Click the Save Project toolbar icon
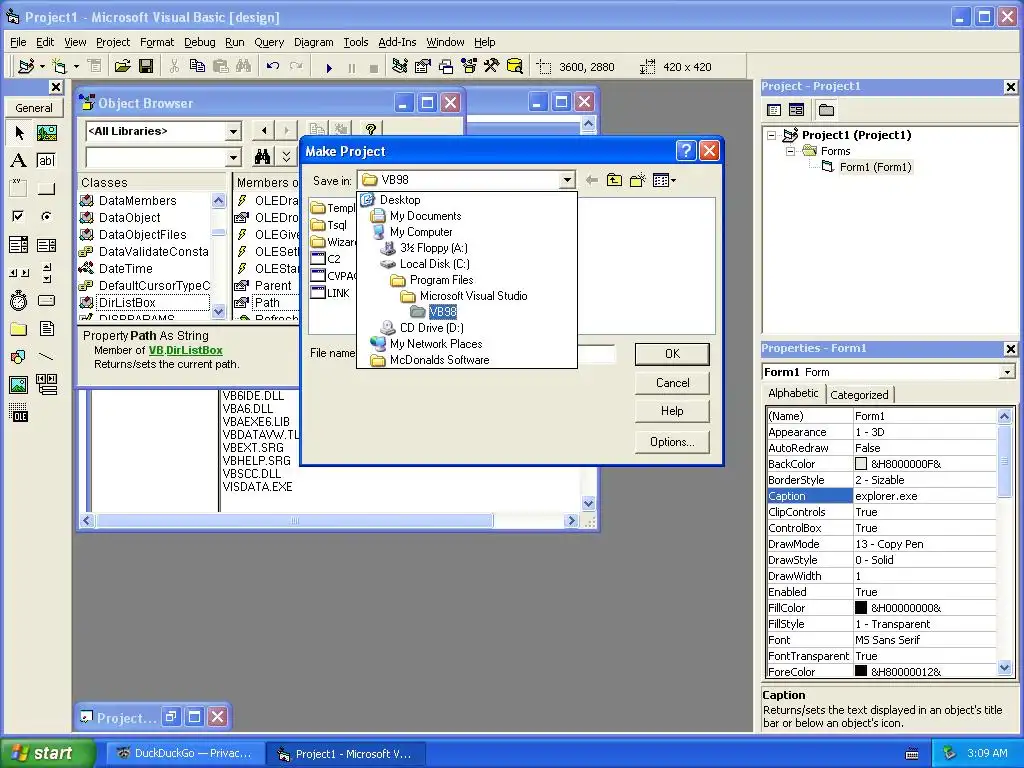Viewport: 1024px width, 768px height. (146, 66)
